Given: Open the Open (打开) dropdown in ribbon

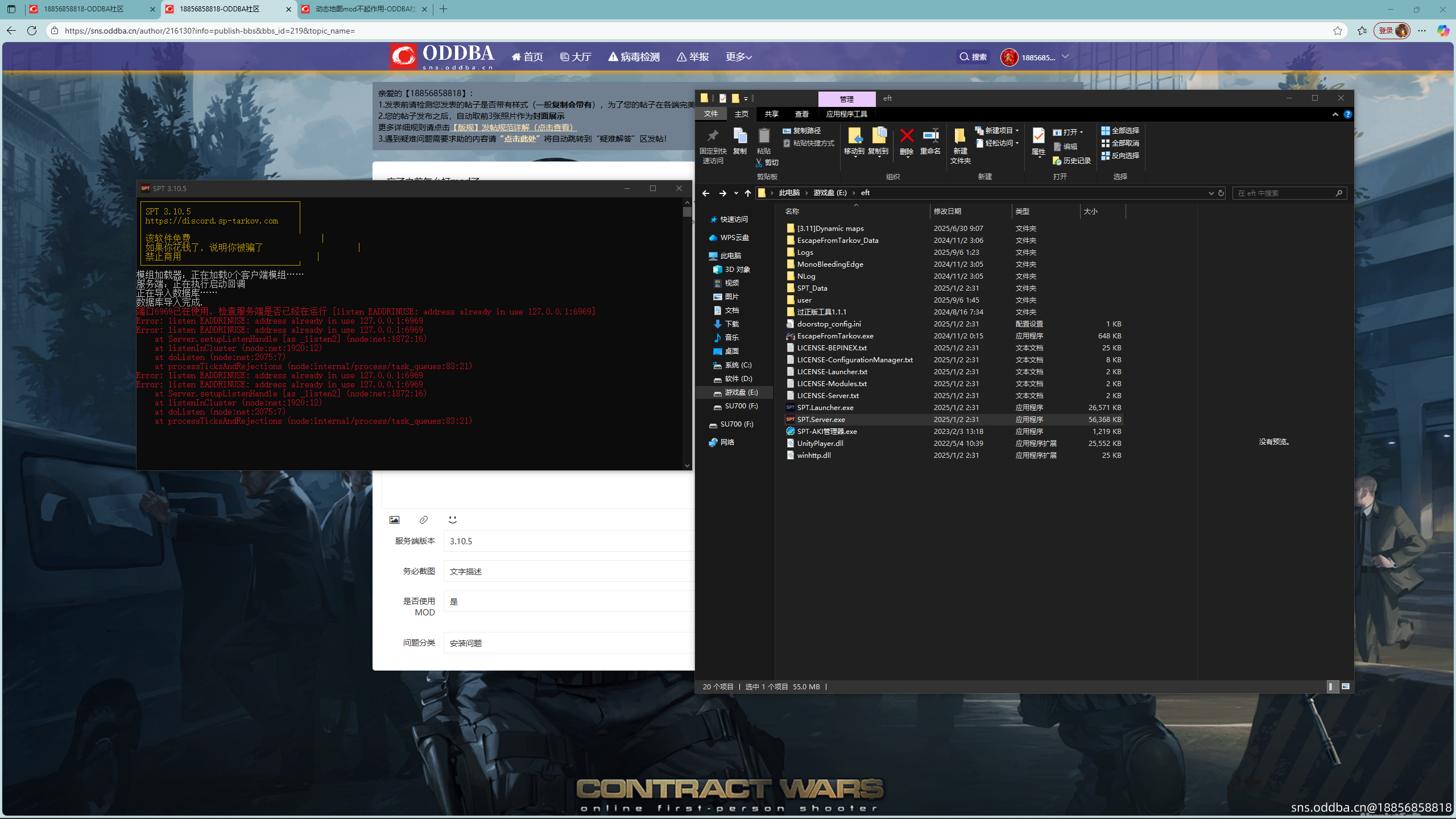Looking at the screenshot, I should pyautogui.click(x=1068, y=132).
